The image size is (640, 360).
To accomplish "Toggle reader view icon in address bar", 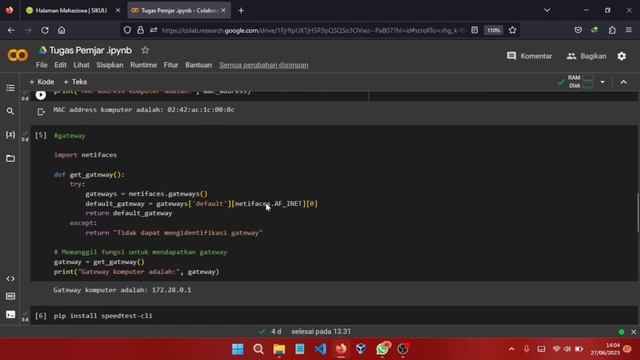I will click(x=474, y=30).
